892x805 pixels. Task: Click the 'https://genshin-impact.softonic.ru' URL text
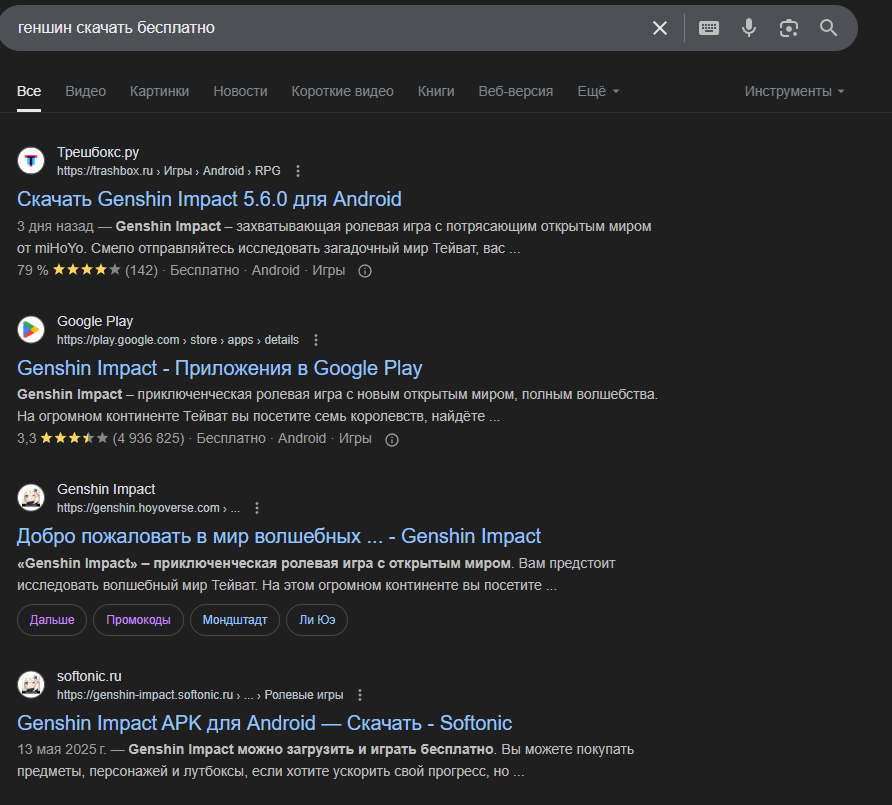pos(145,695)
